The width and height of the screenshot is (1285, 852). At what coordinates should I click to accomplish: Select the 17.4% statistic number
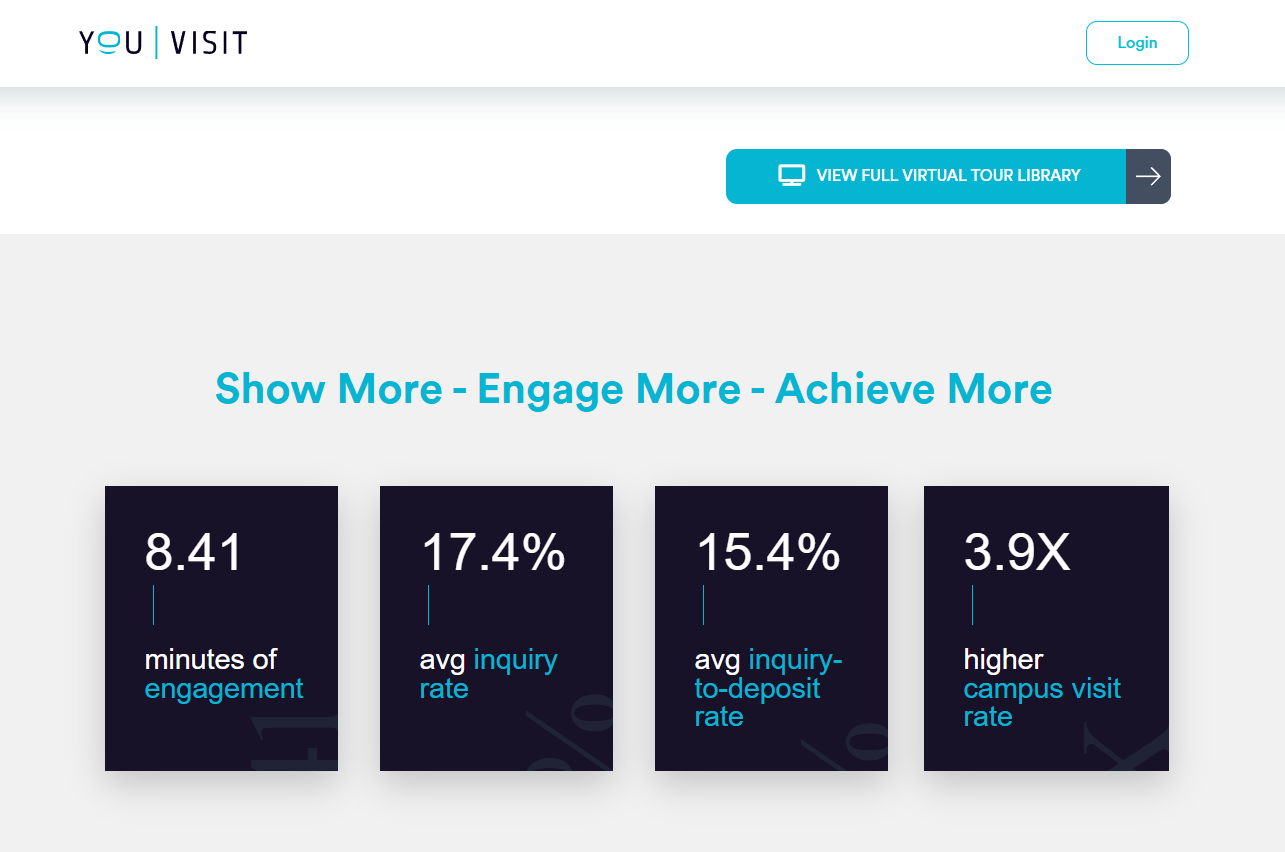tap(493, 552)
